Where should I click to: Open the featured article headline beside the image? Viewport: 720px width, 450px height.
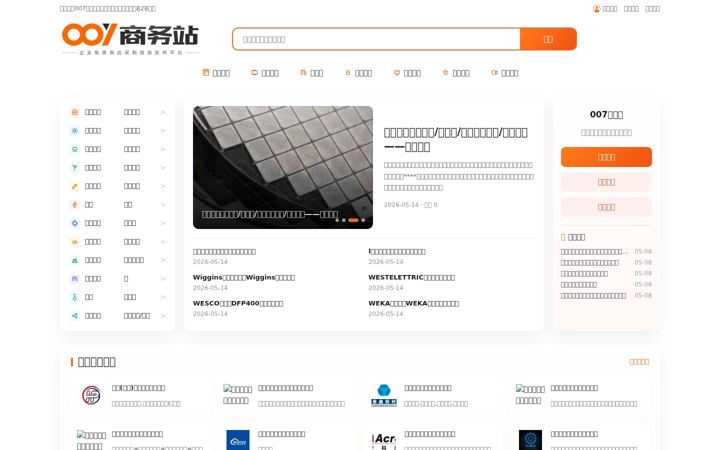coord(456,140)
